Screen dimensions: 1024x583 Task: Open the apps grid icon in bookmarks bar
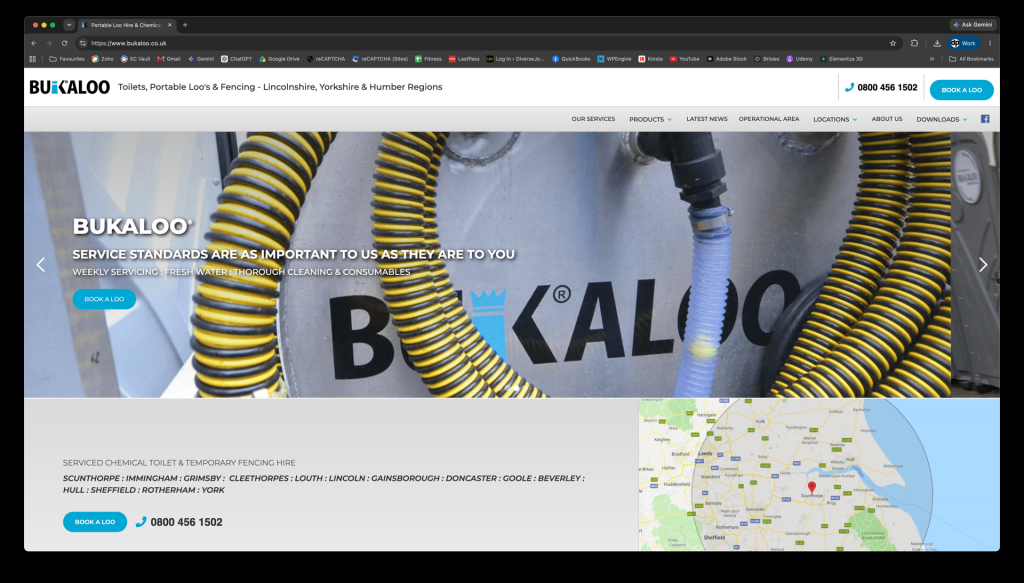click(33, 59)
